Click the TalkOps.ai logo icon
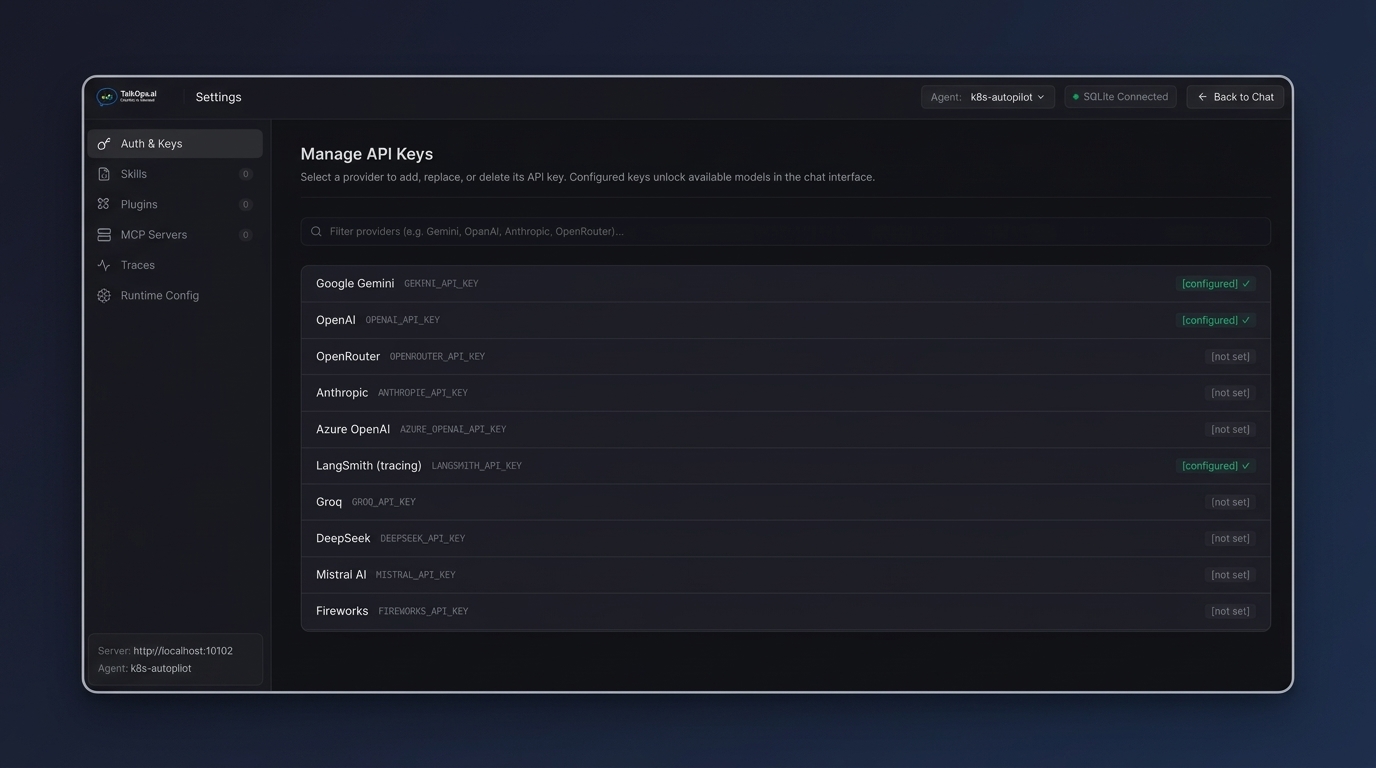This screenshot has height=768, width=1376. click(106, 97)
